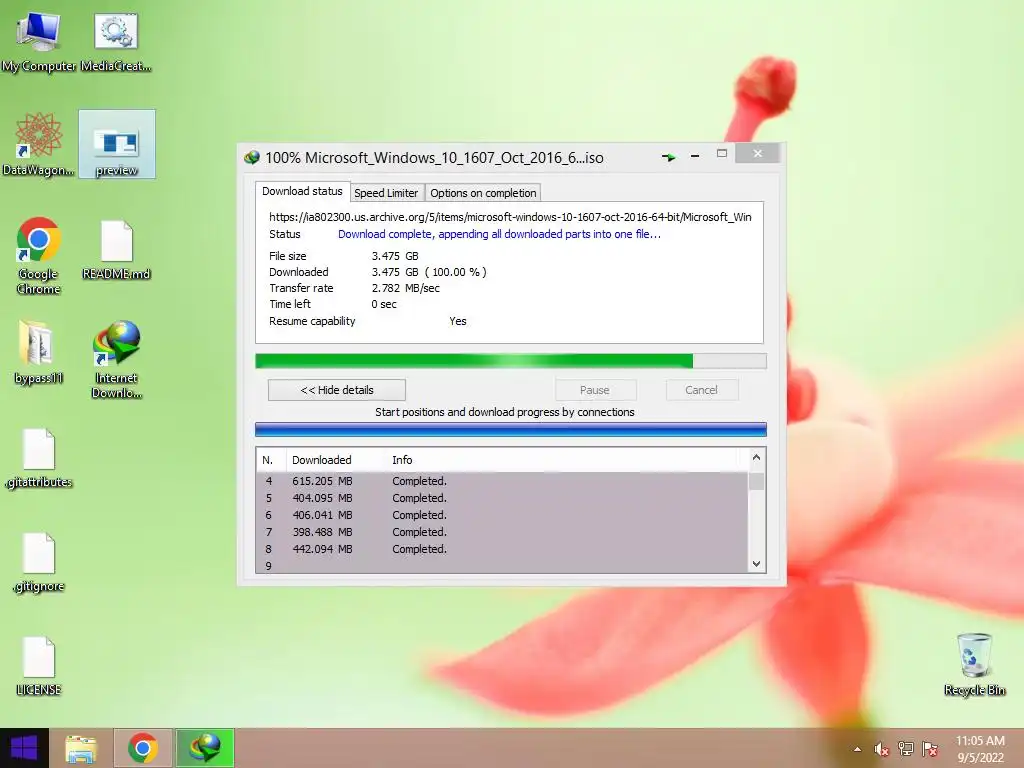Select connection row 6 with 406.041 MB

[x=502, y=515]
